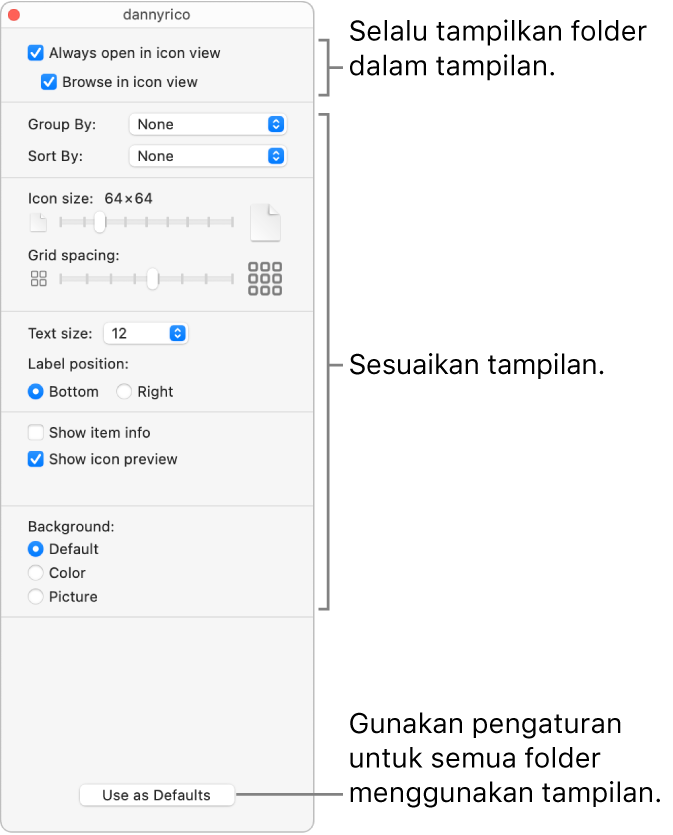The image size is (673, 835).
Task: Toggle Browse in icon view checkbox
Action: tap(49, 82)
